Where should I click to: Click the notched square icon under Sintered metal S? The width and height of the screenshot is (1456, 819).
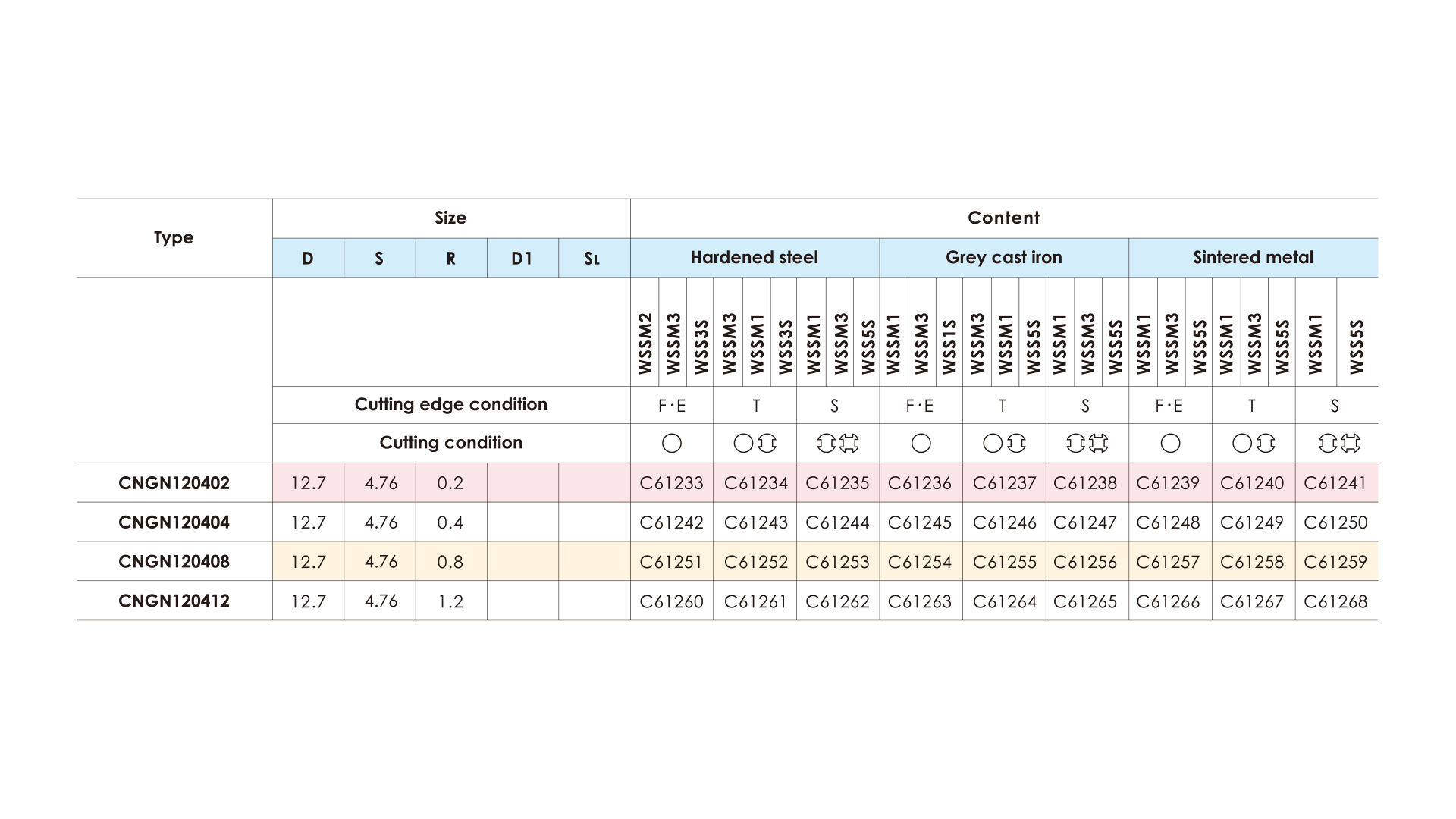[x=1350, y=444]
